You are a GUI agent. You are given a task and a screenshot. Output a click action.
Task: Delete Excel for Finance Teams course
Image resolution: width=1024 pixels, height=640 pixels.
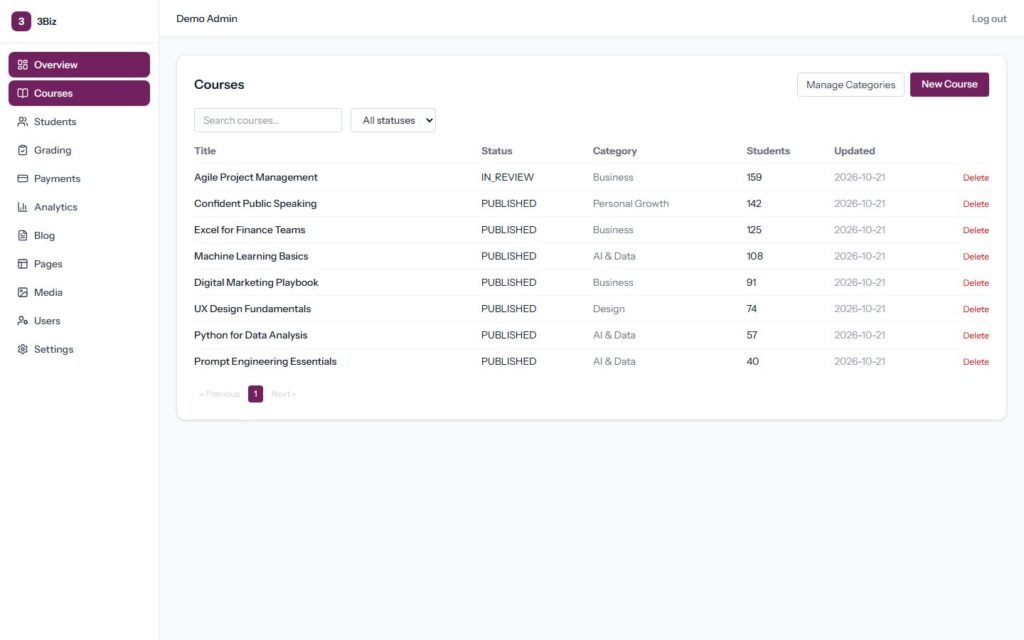point(976,230)
